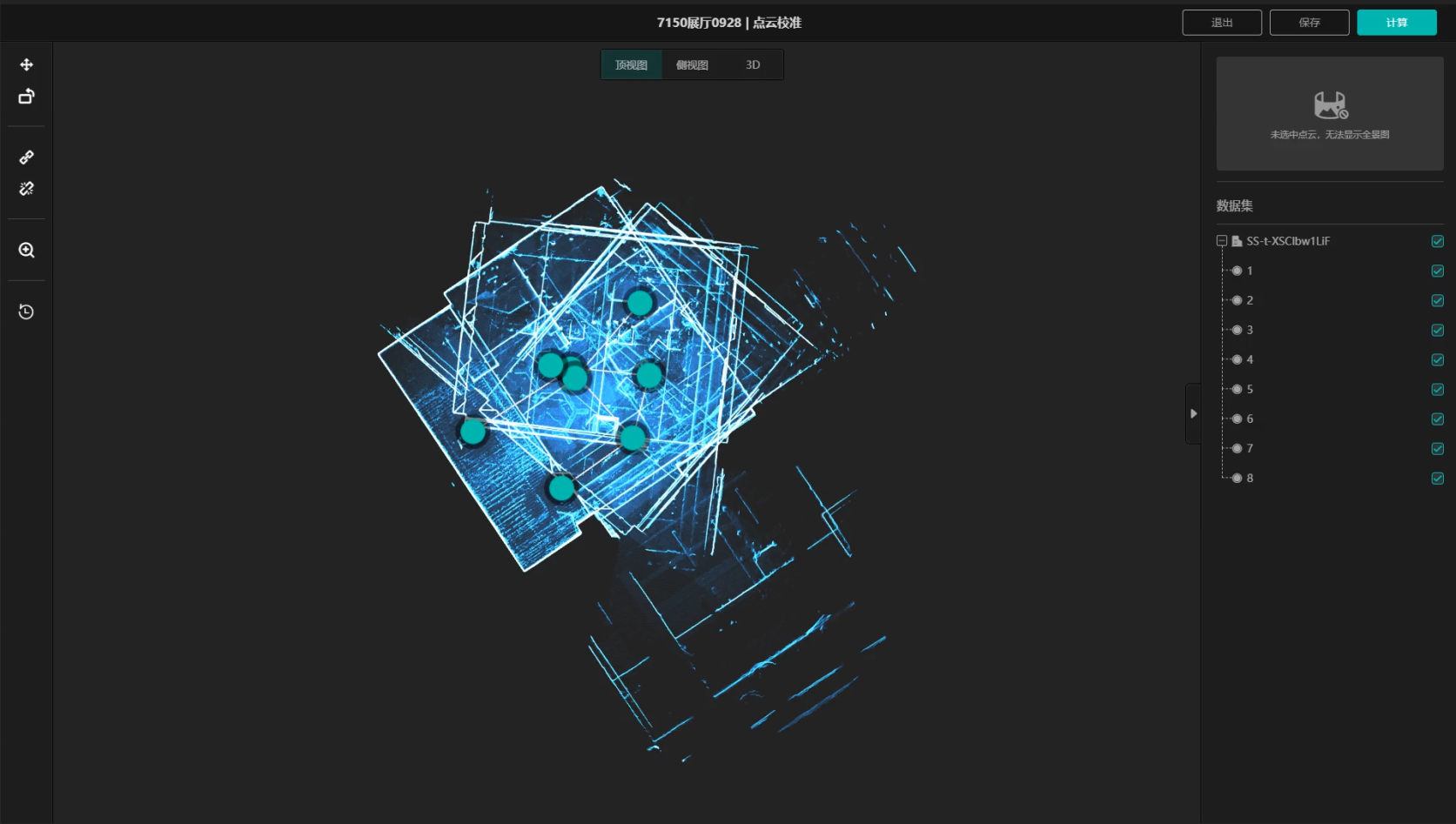Click the 退出 exit button
This screenshot has width=1456, height=824.
tap(1221, 23)
